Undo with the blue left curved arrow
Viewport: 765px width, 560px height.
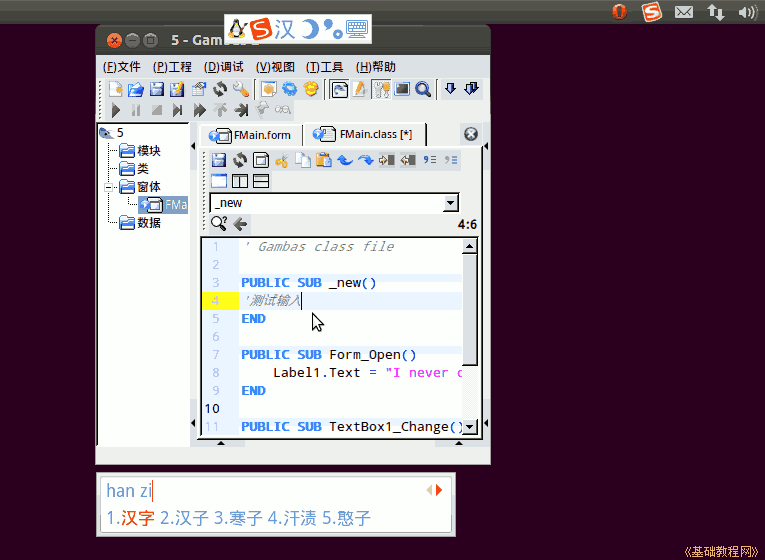pyautogui.click(x=345, y=160)
